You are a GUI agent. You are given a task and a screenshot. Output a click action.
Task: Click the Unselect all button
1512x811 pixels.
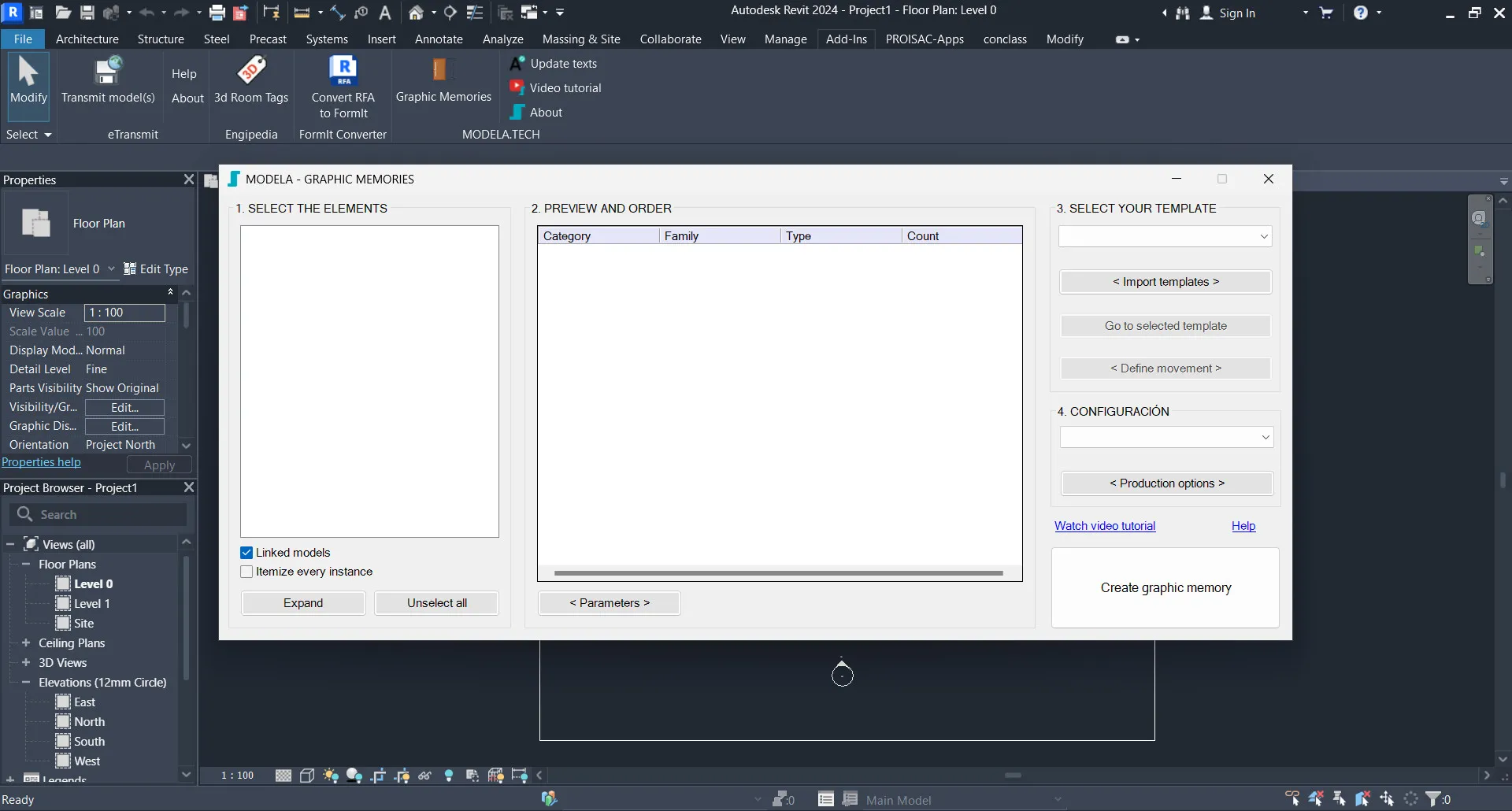pos(436,603)
